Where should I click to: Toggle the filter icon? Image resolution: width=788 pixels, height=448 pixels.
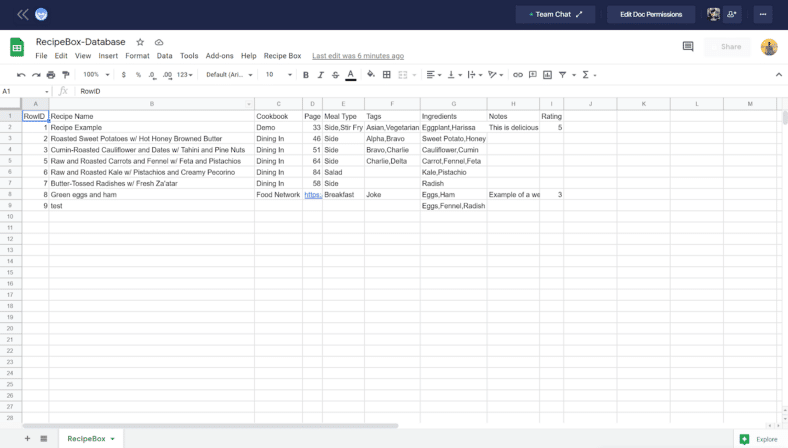(x=562, y=75)
